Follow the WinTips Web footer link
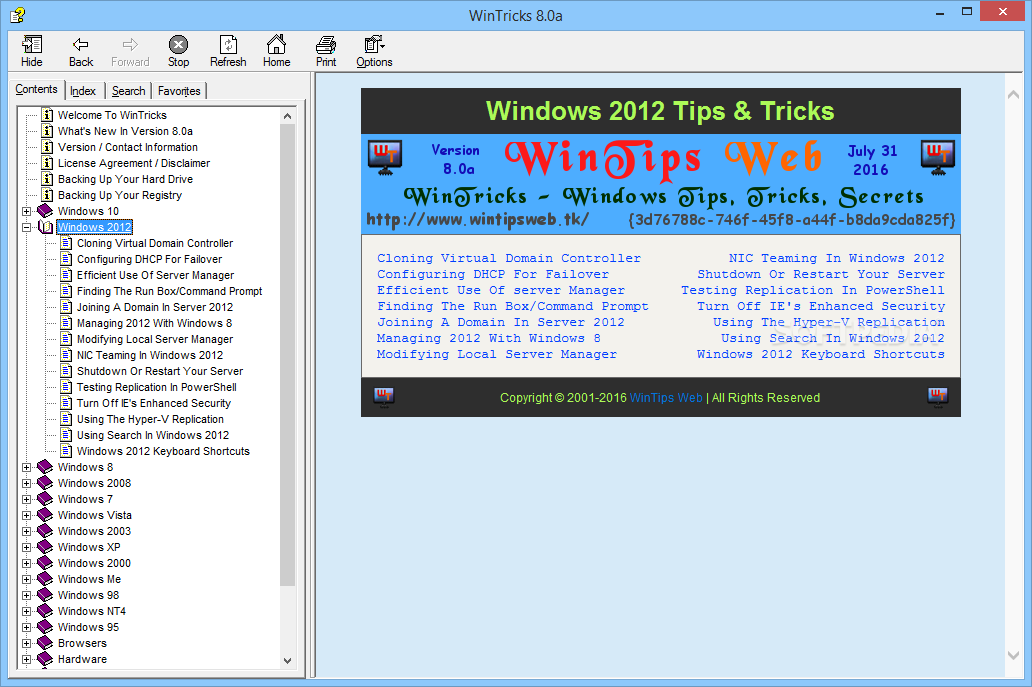1032x687 pixels. click(666, 397)
